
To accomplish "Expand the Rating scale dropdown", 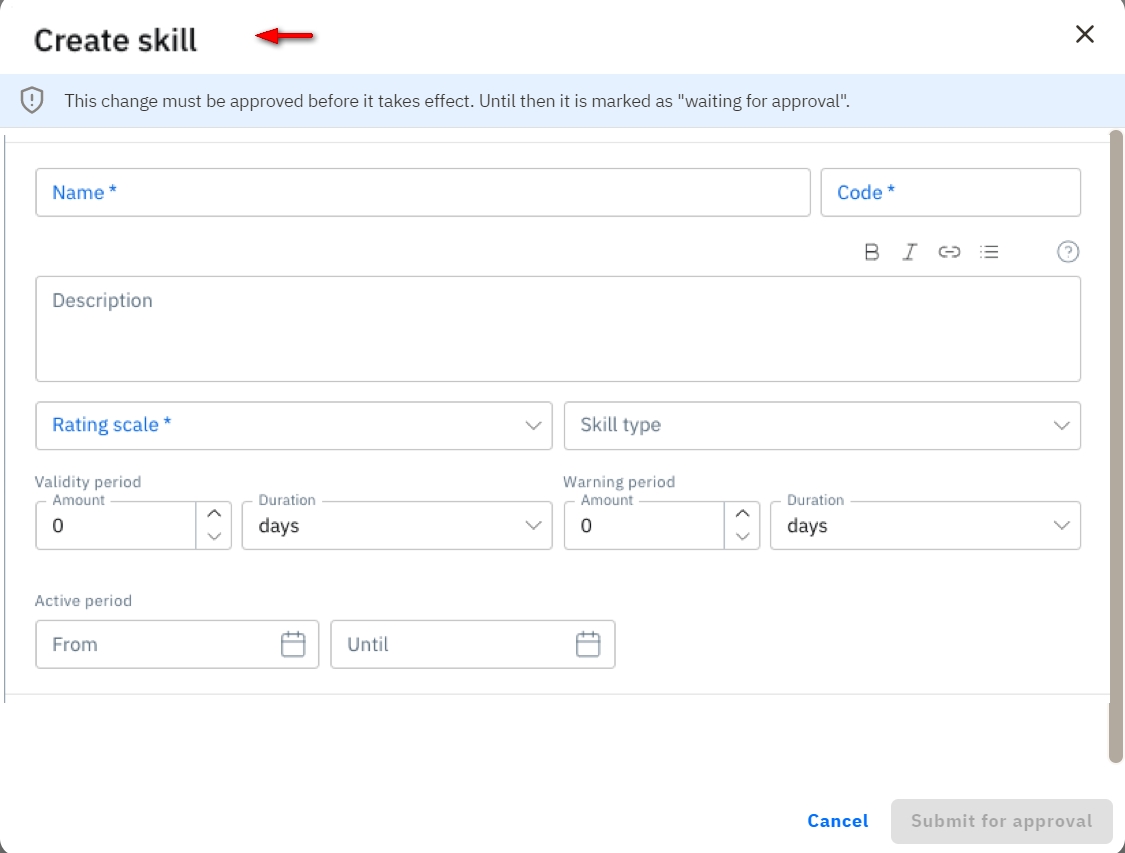I will point(293,426).
